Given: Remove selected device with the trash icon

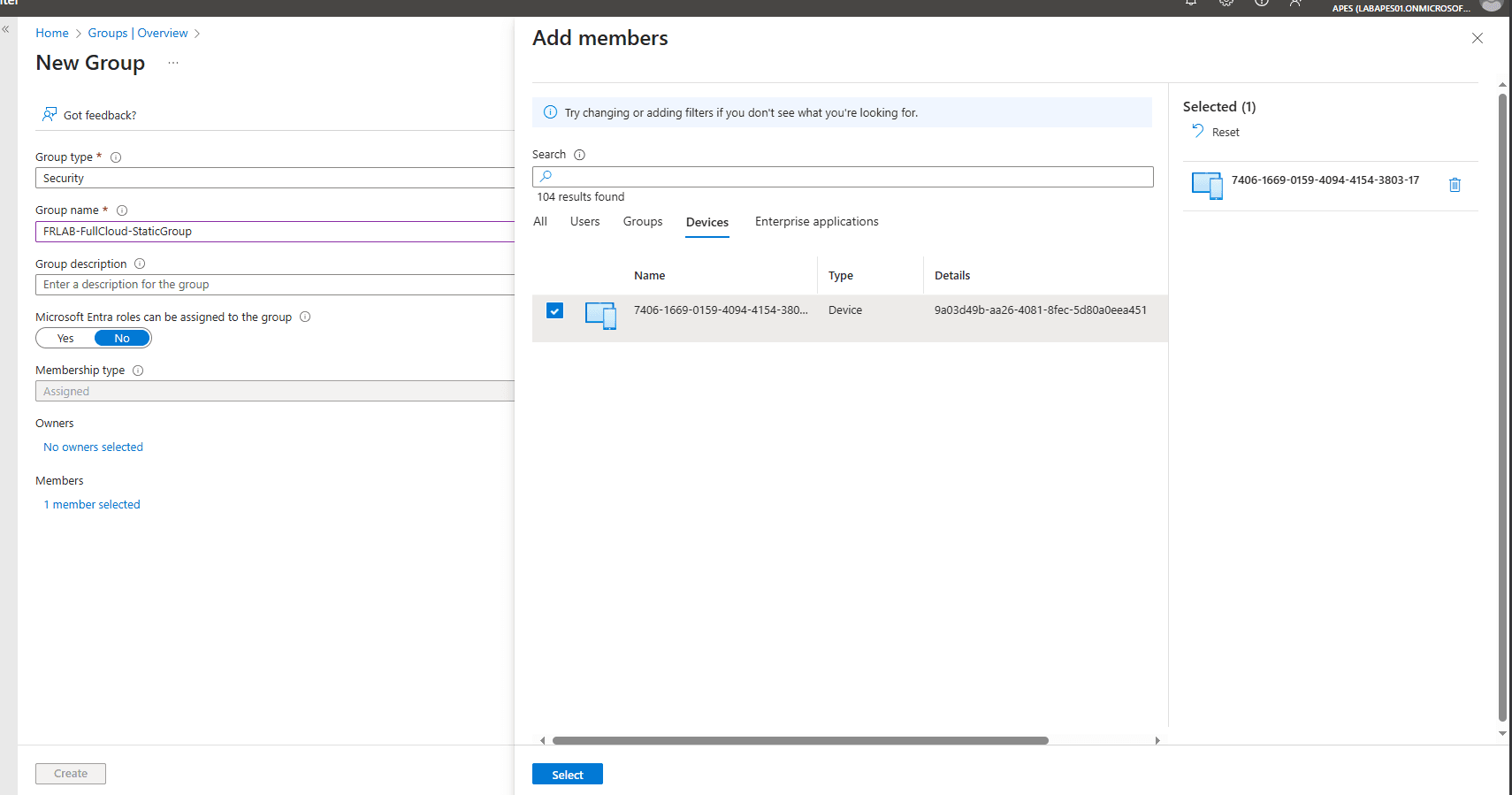Looking at the screenshot, I should tap(1455, 185).
